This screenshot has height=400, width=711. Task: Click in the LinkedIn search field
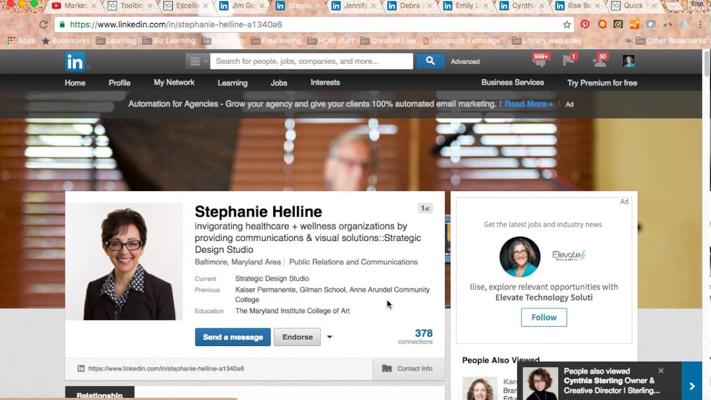point(312,61)
